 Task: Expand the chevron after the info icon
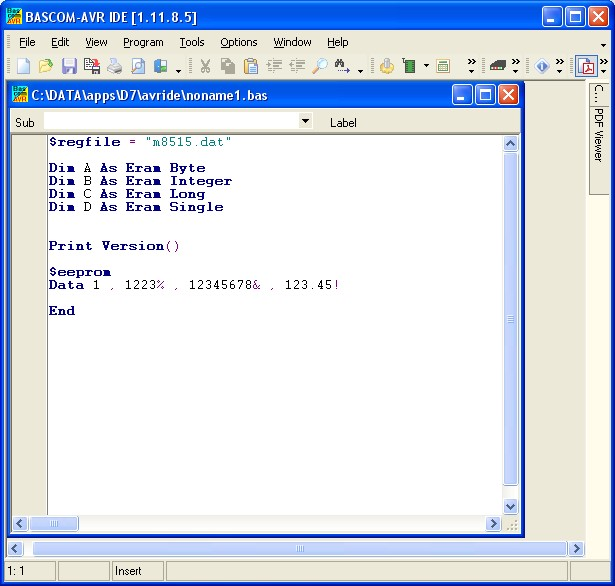coord(560,66)
